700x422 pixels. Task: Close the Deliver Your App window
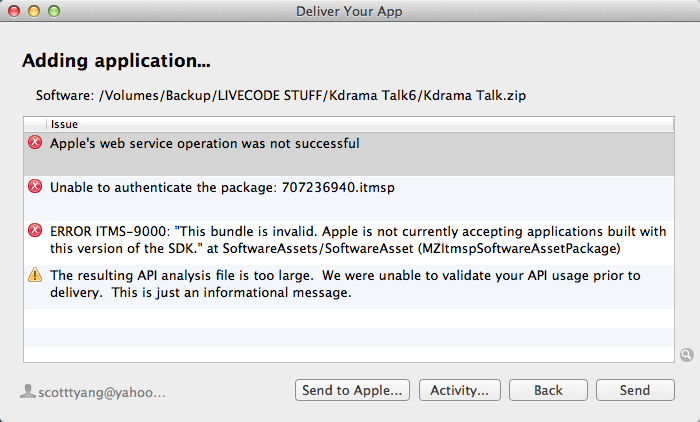[15, 10]
